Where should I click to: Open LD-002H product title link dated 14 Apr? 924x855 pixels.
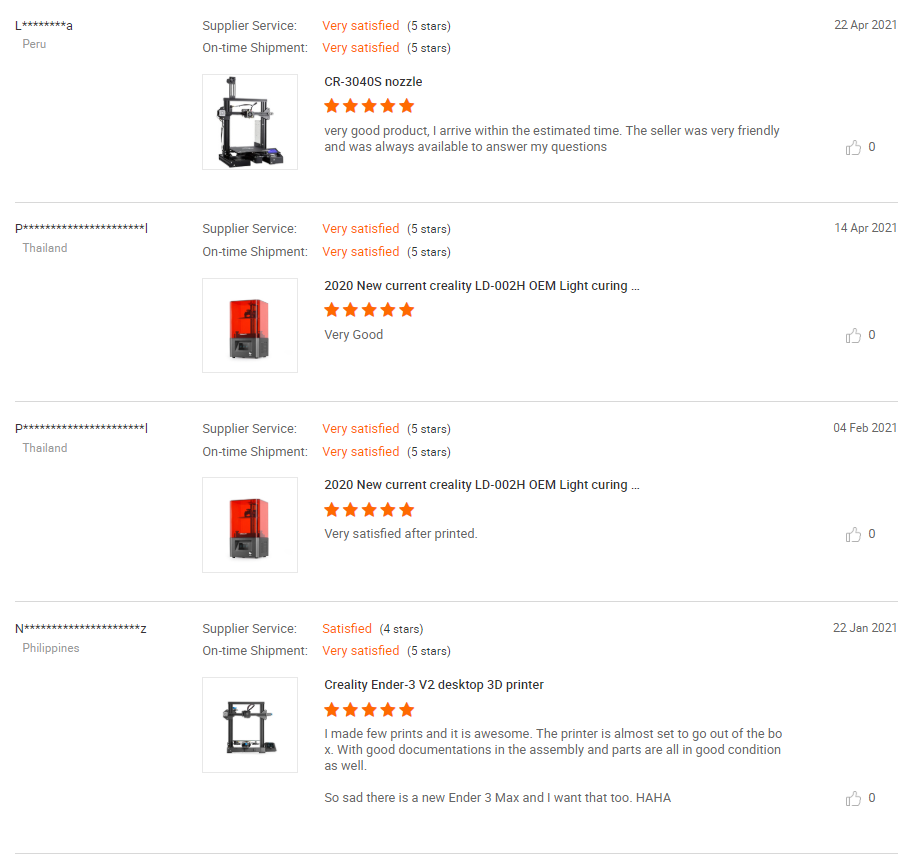tap(482, 286)
